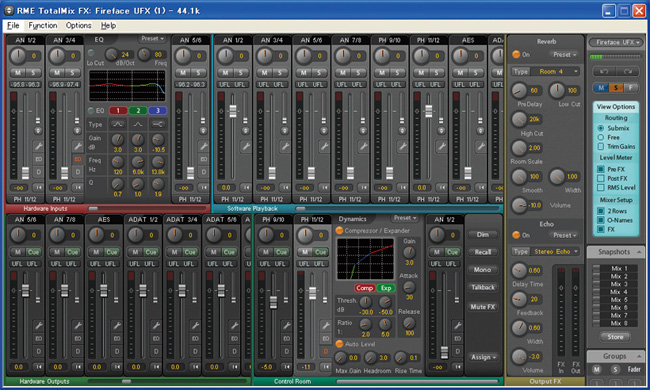Enable Post FX level meter checkbox

tap(600, 178)
